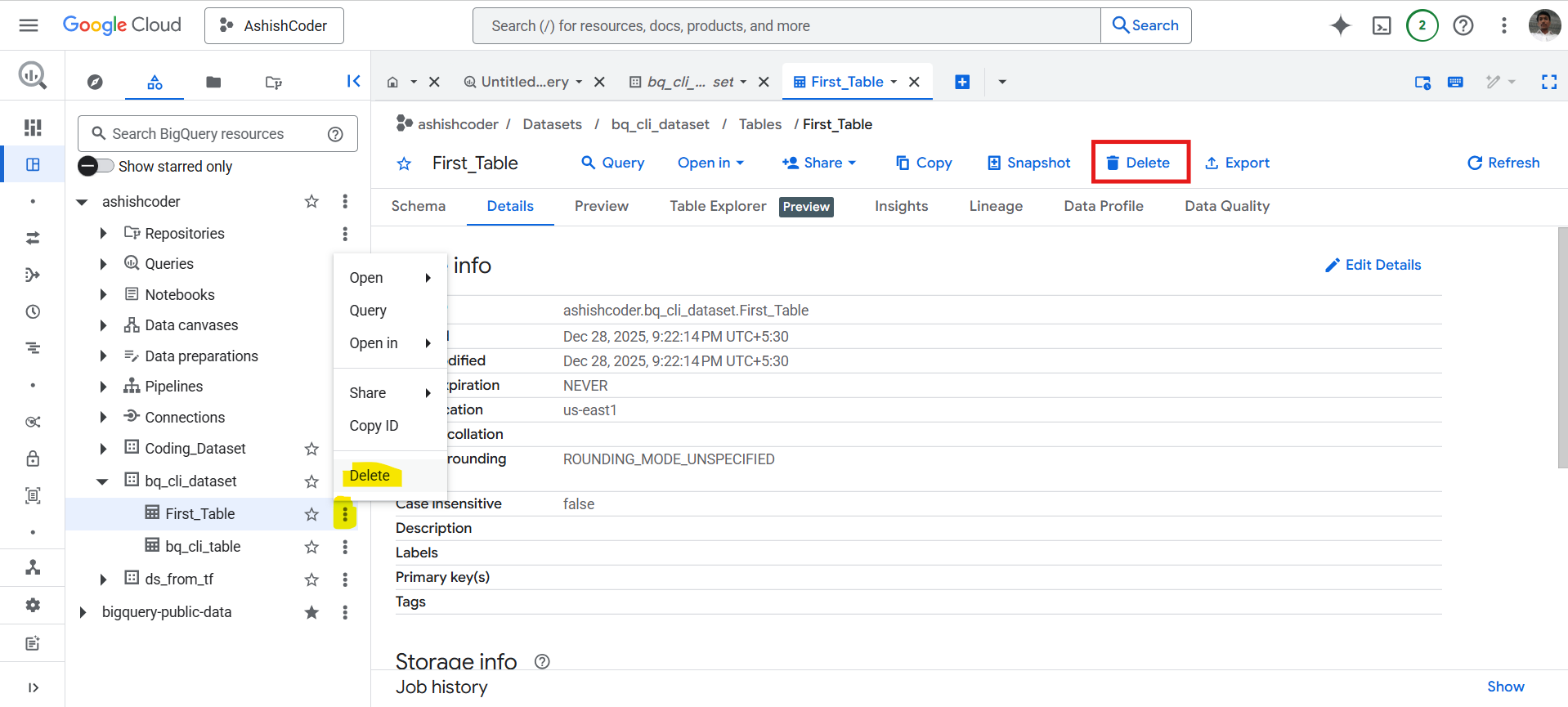This screenshot has height=707, width=1568.
Task: Star the bq_cli_dataset dataset
Action: coord(311,481)
